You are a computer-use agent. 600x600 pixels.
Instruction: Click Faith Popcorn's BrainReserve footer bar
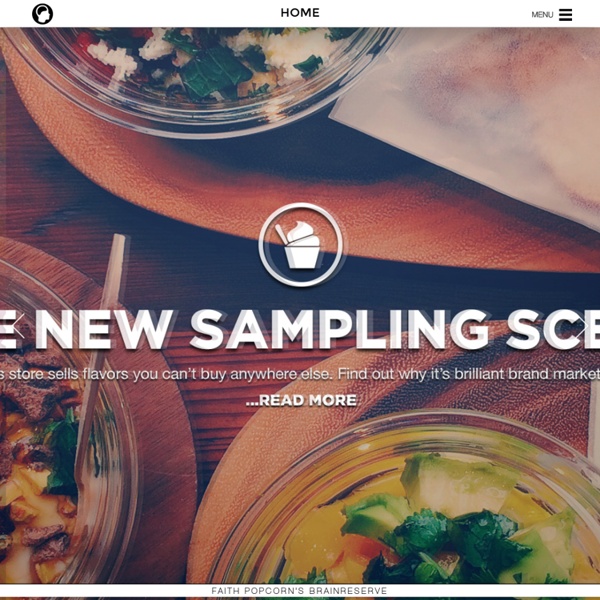[300, 590]
